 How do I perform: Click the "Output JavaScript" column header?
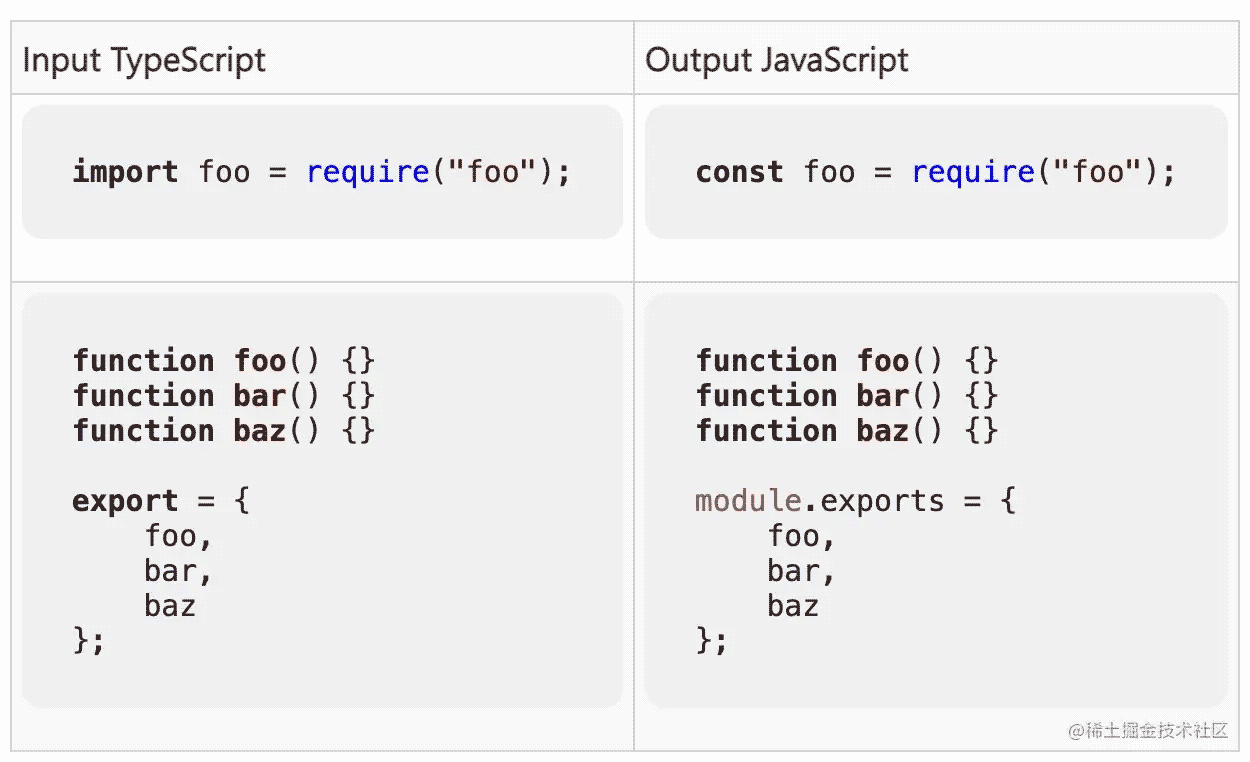(776, 60)
